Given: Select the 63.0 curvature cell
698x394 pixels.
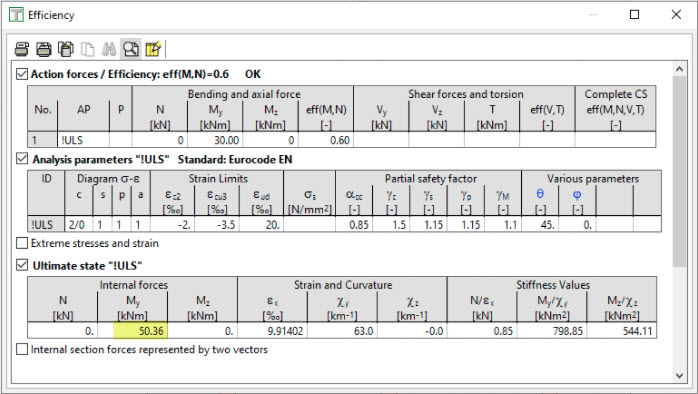Looking at the screenshot, I should coord(342,331).
